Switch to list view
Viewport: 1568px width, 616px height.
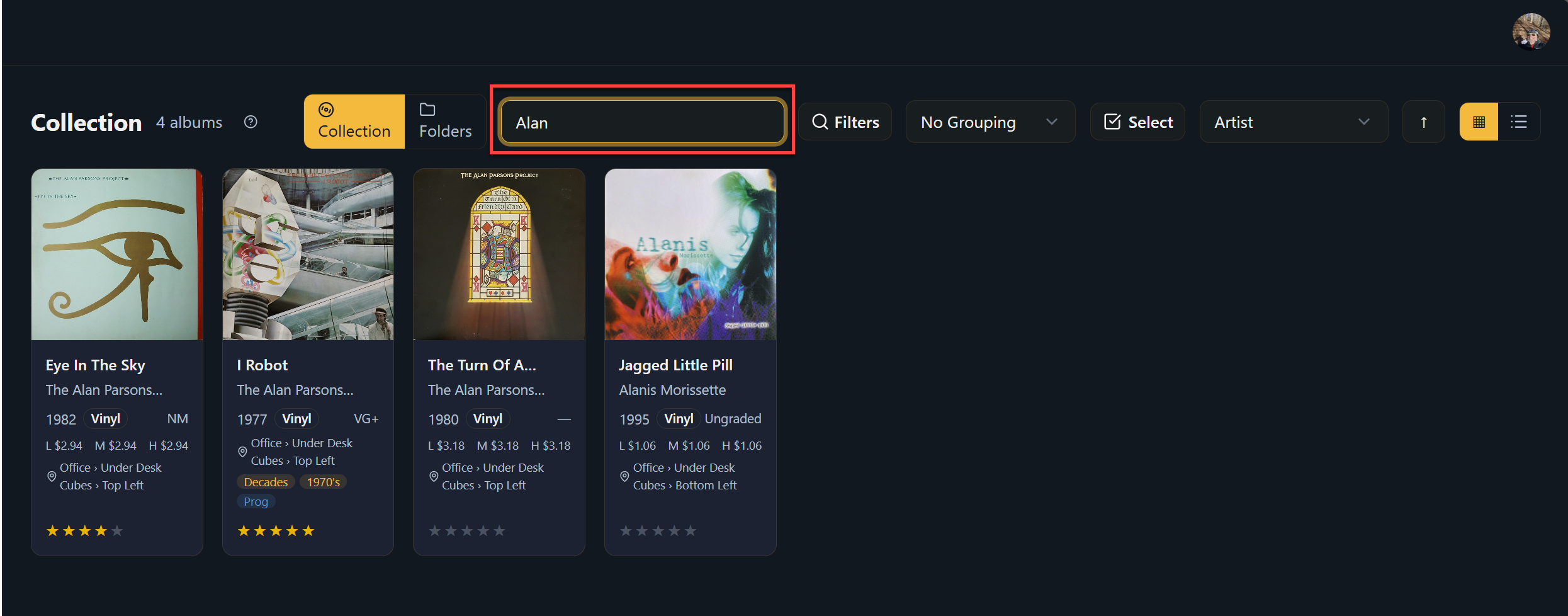(1519, 122)
